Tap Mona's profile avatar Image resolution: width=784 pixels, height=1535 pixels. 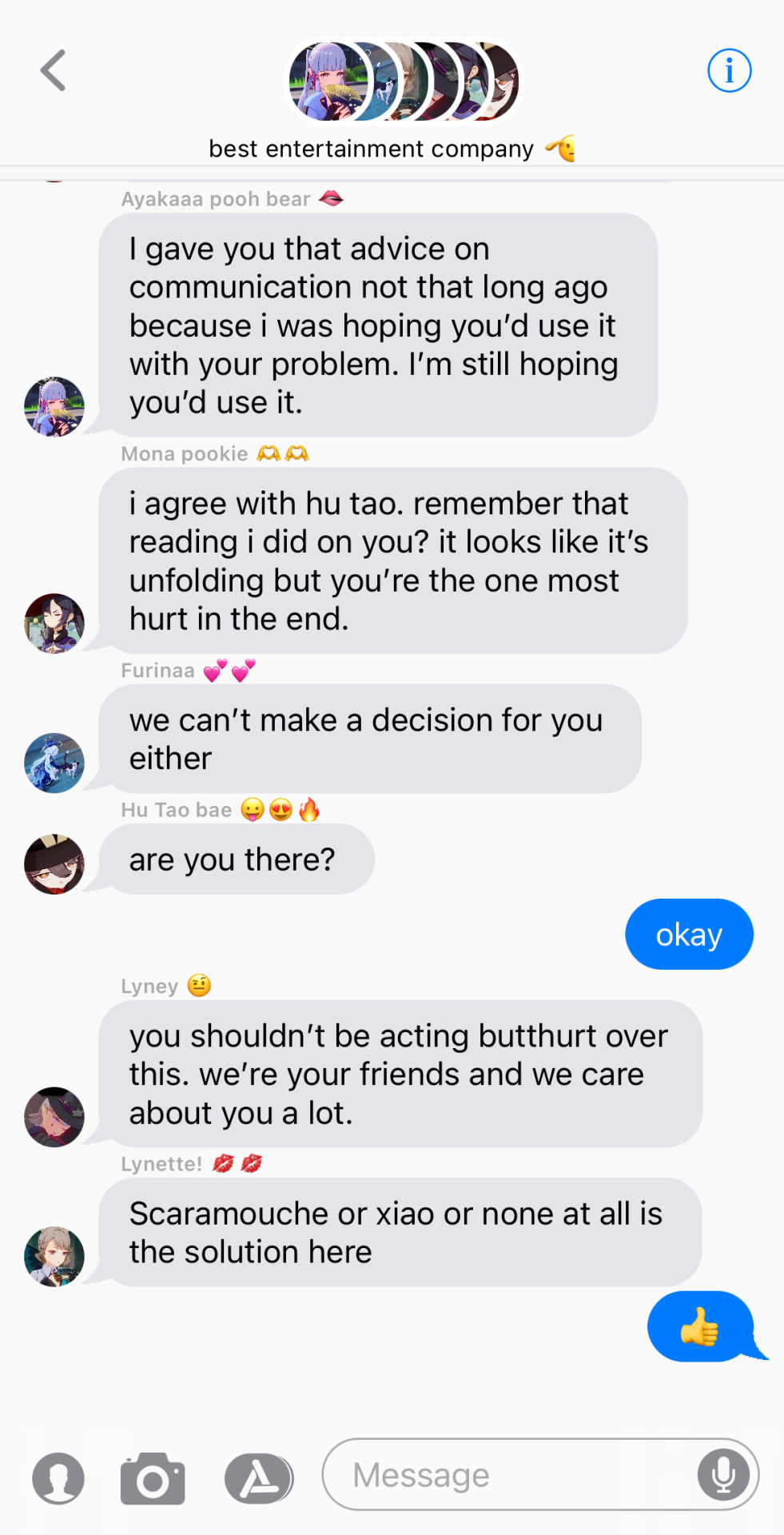click(x=54, y=624)
